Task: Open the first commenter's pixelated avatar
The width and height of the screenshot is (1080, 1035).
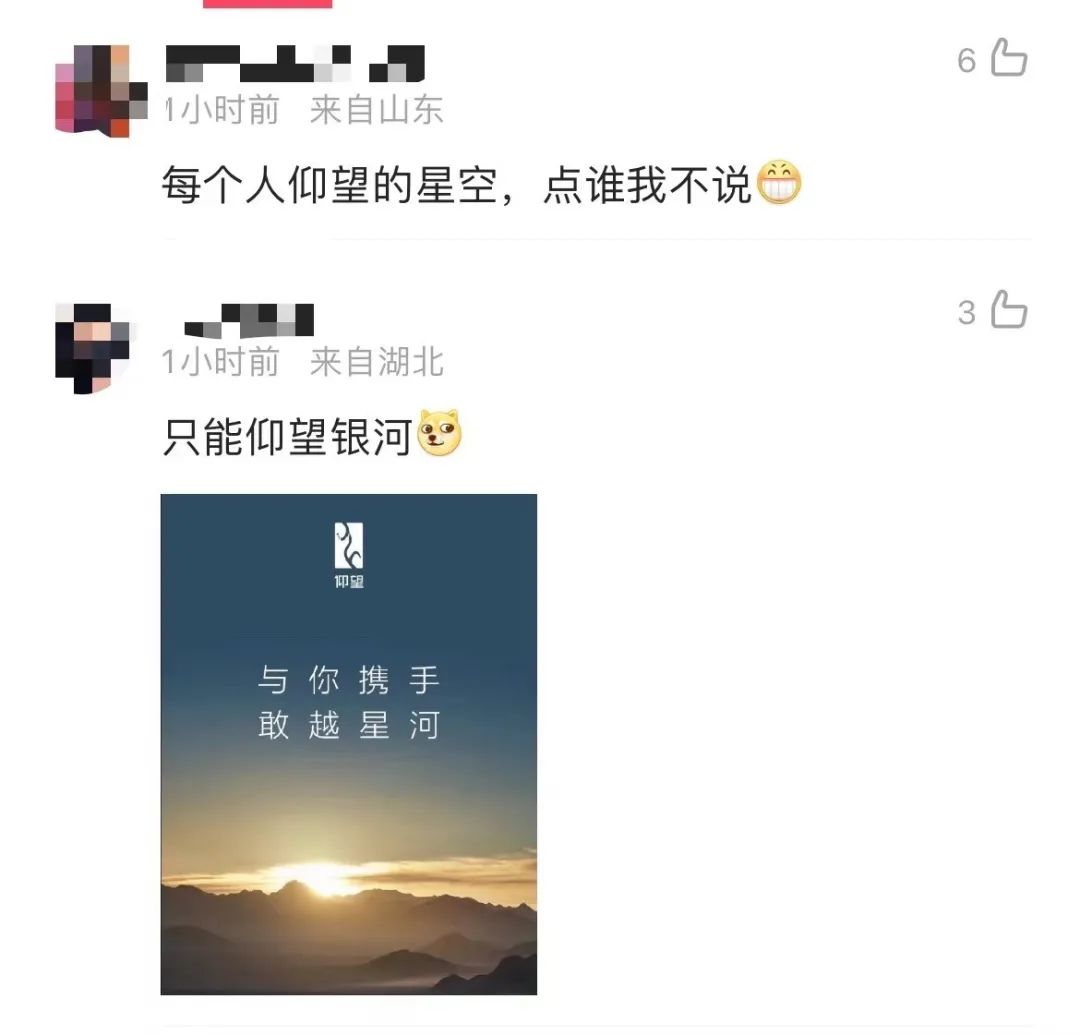Action: [101, 90]
